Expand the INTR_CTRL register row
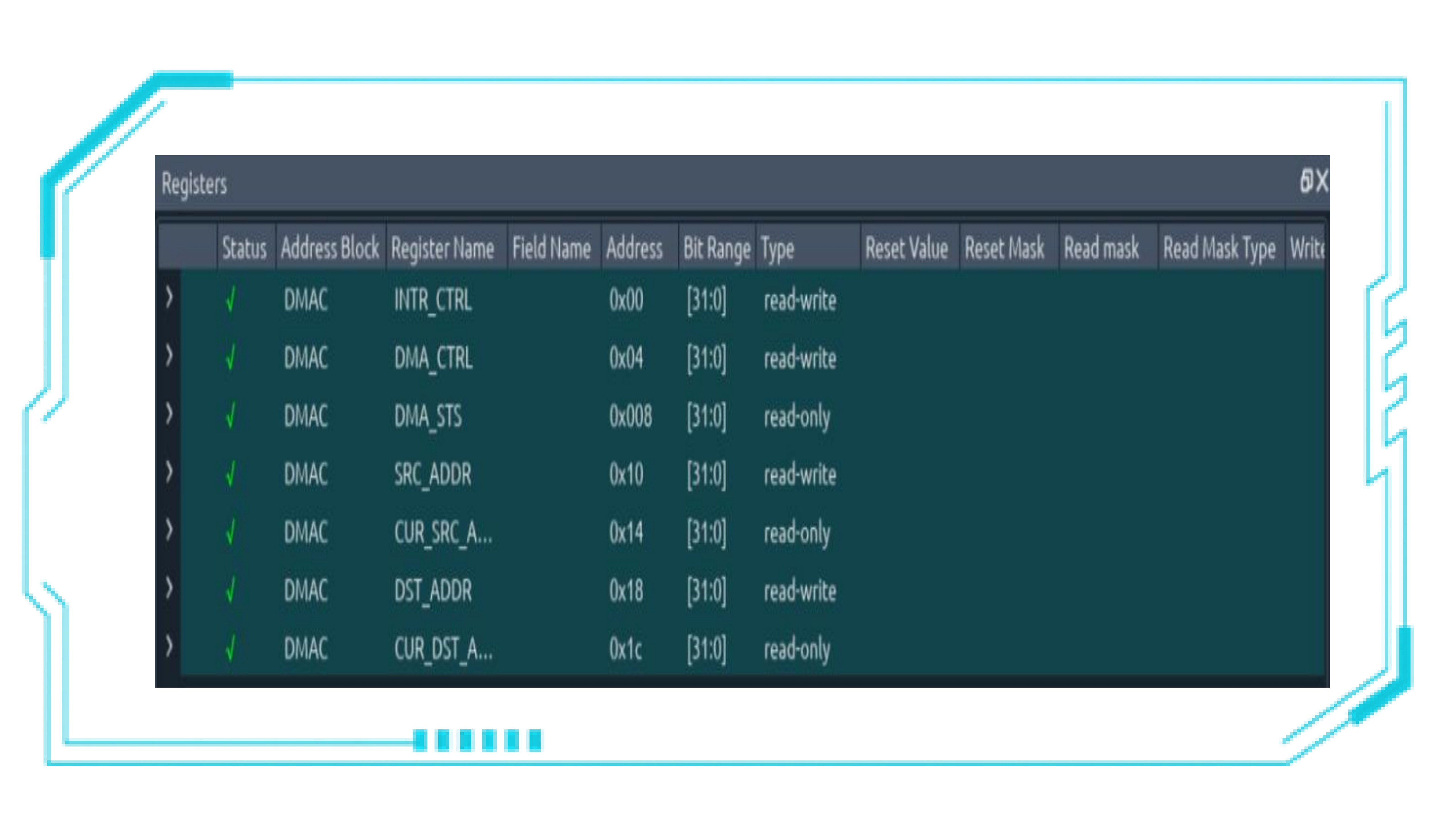Image resolution: width=1456 pixels, height=819 pixels. pos(169,297)
